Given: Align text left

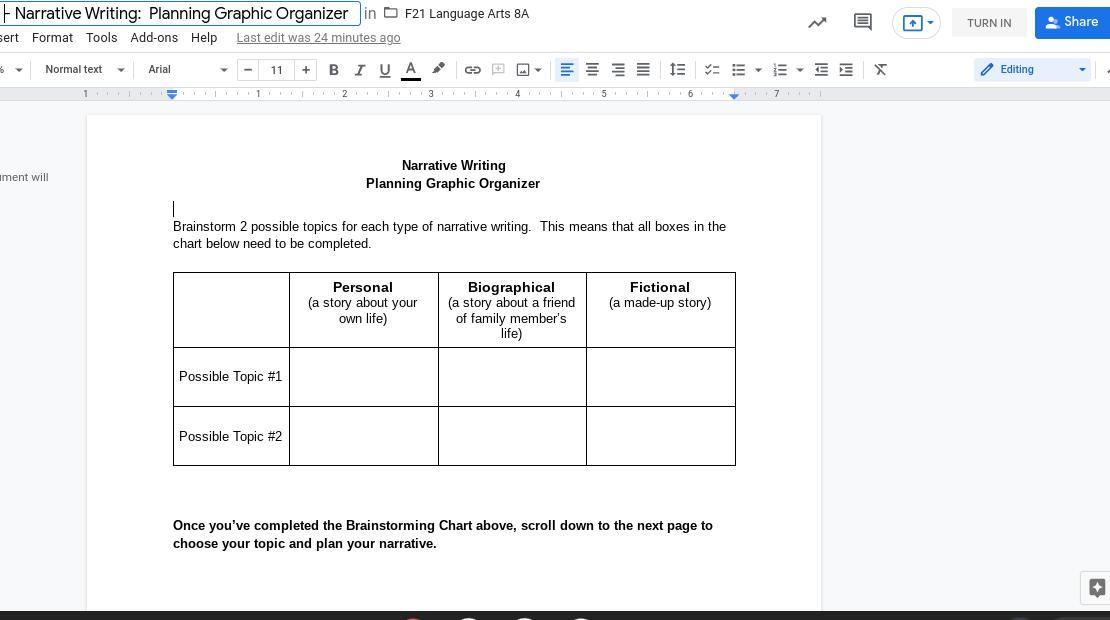Looking at the screenshot, I should tap(567, 69).
